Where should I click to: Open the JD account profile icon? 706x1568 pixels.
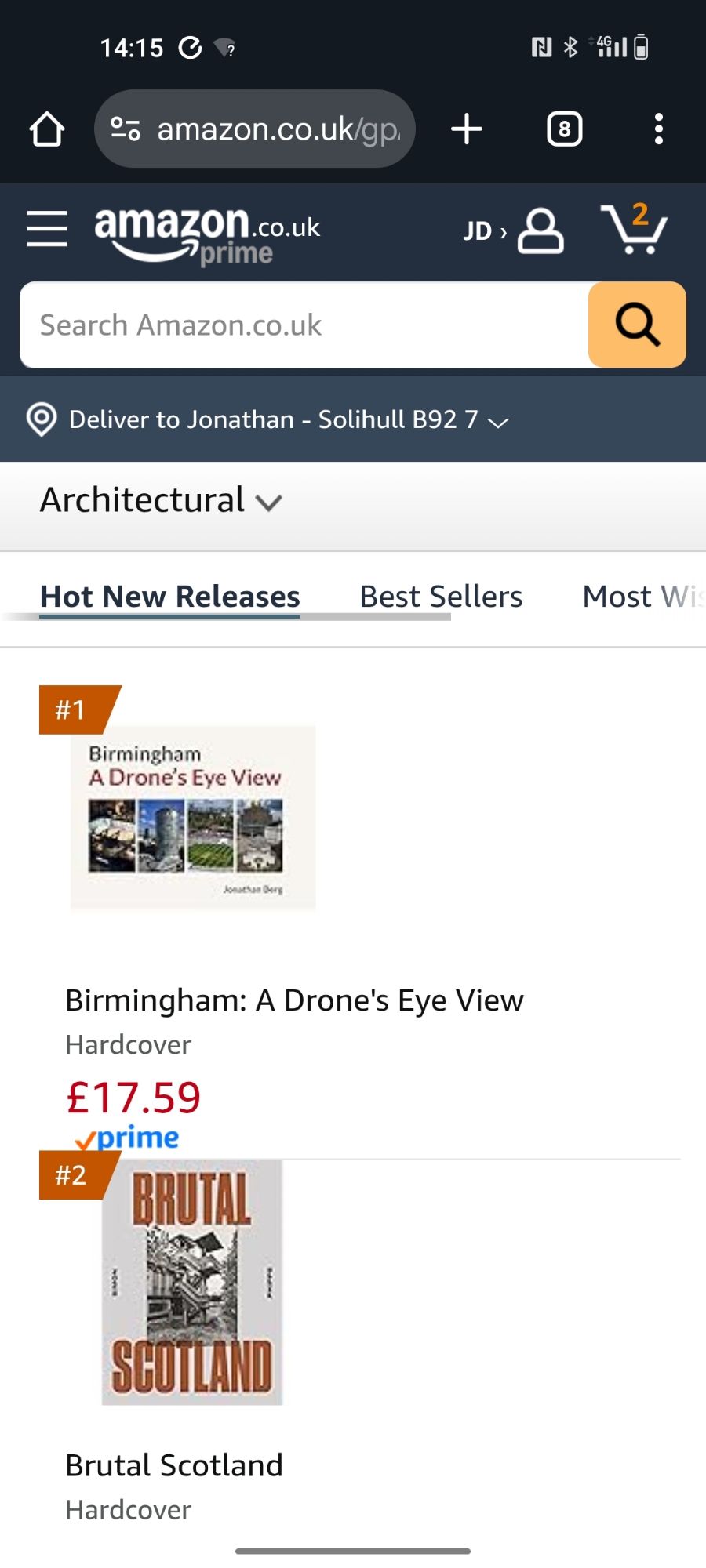540,230
